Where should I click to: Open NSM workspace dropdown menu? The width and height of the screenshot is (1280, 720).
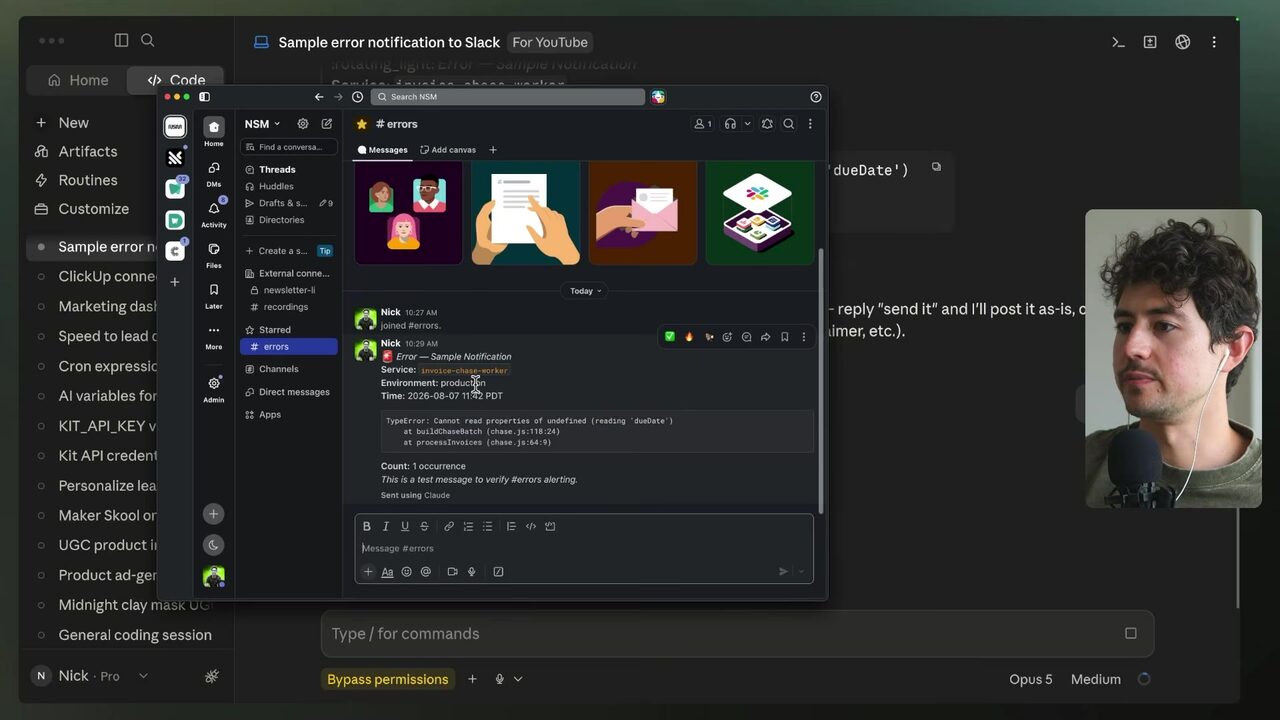point(262,124)
